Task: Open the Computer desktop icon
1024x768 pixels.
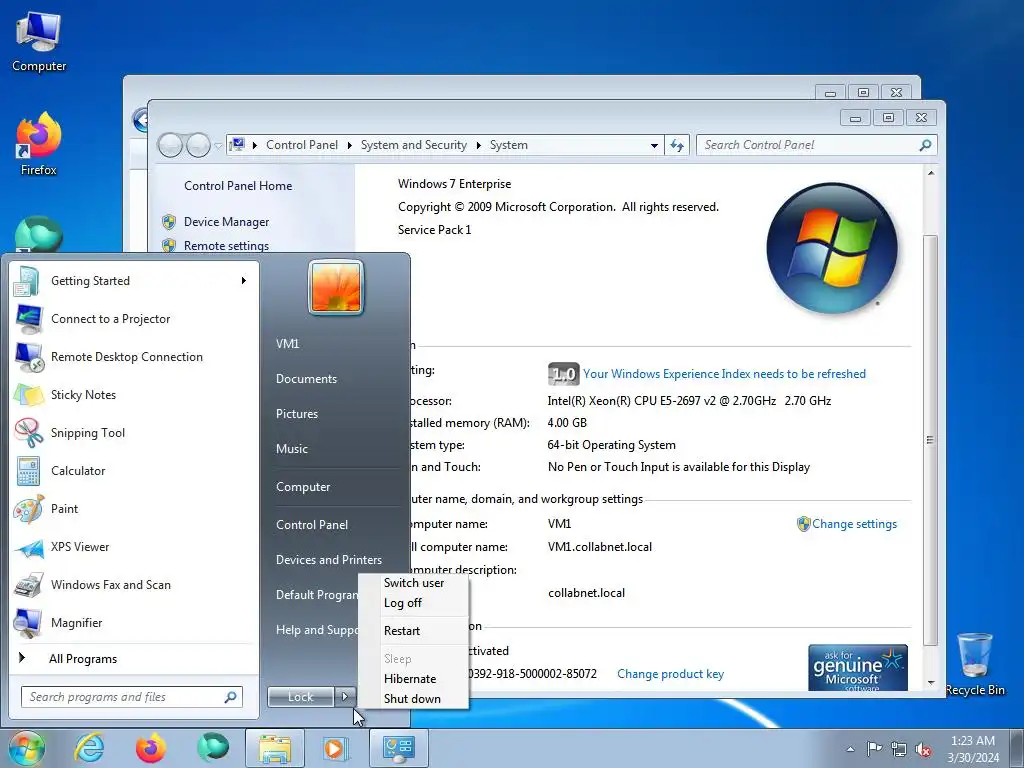Action: pos(39,42)
